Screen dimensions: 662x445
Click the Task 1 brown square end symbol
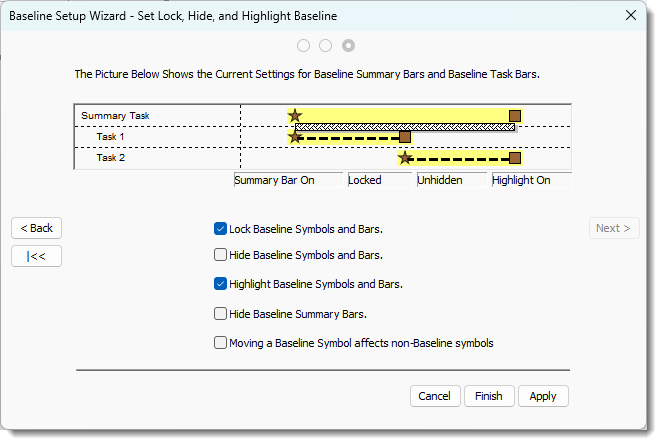pos(405,136)
